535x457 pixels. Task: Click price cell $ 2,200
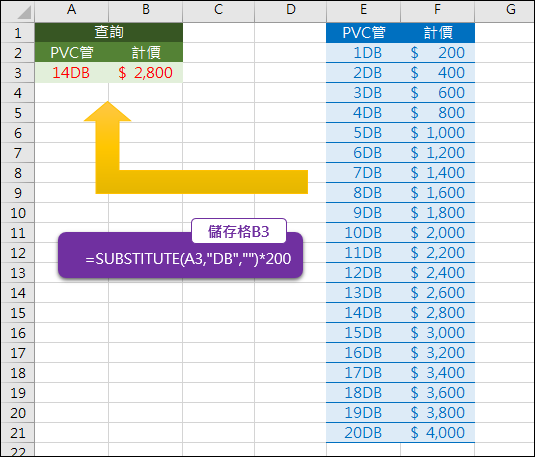coord(437,253)
